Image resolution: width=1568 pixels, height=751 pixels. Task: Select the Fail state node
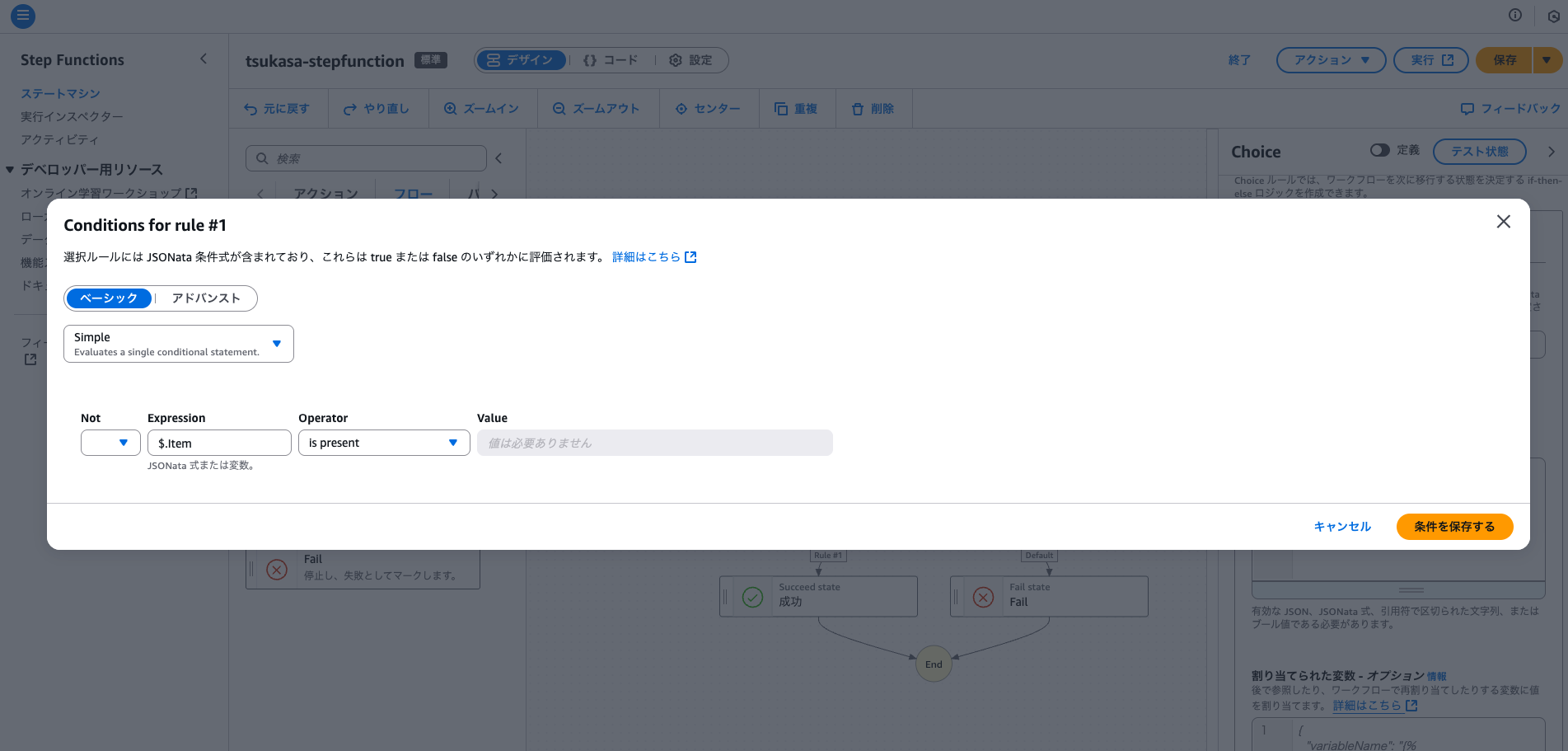(x=1049, y=596)
